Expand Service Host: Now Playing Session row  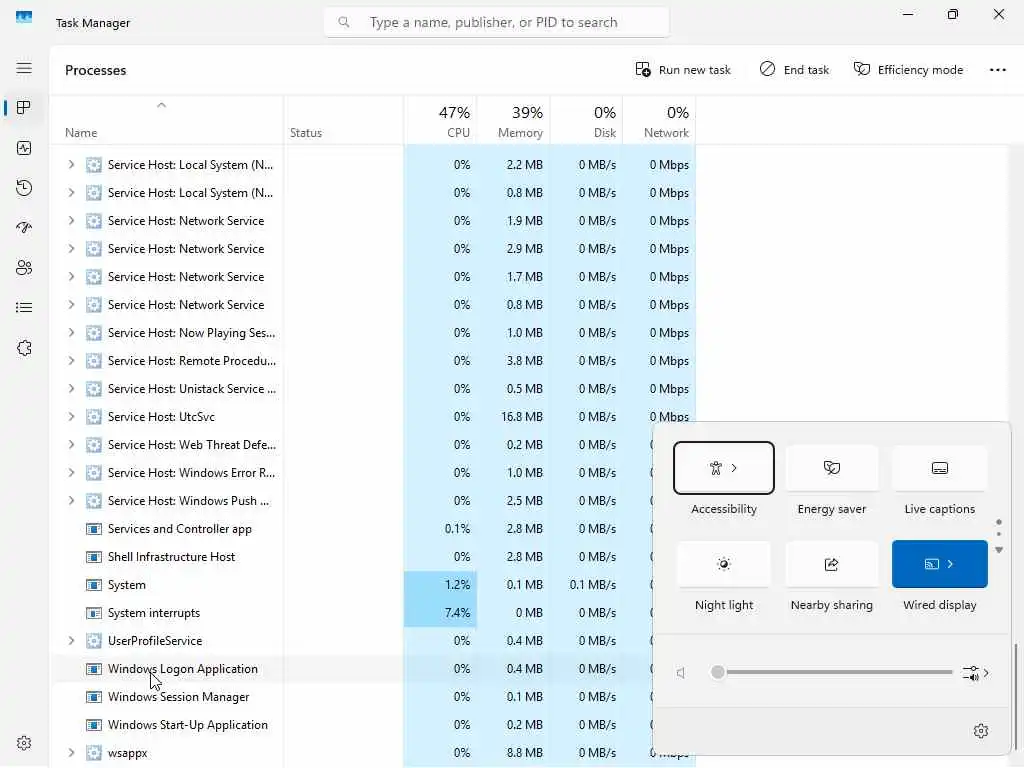71,332
